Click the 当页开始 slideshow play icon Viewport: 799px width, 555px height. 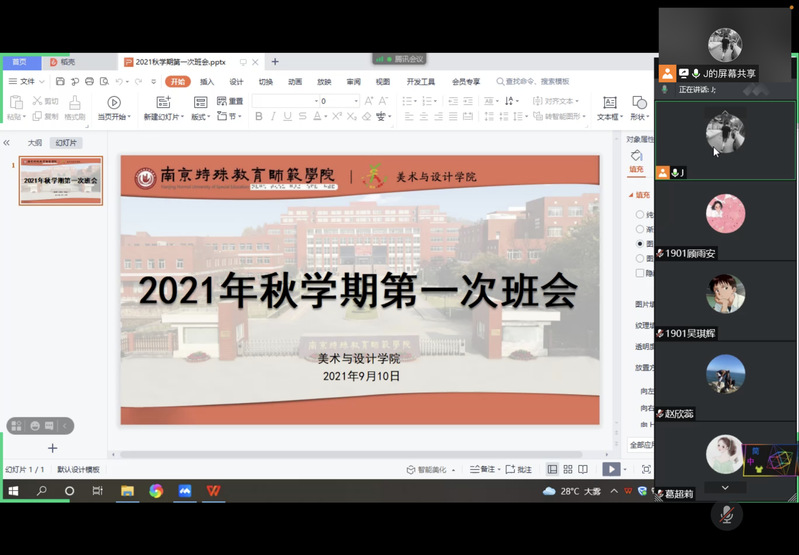[113, 103]
